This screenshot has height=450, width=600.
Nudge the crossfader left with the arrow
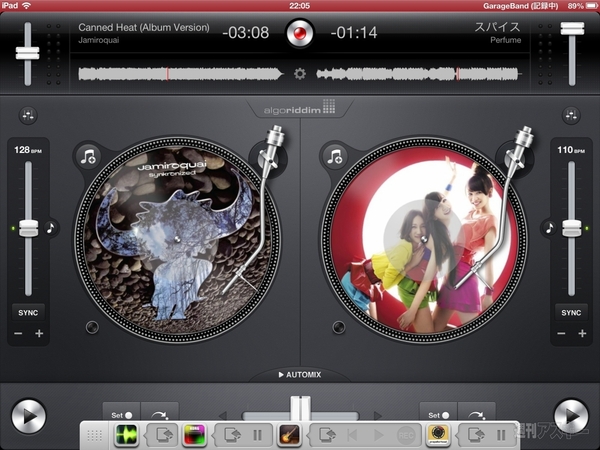(x=223, y=416)
